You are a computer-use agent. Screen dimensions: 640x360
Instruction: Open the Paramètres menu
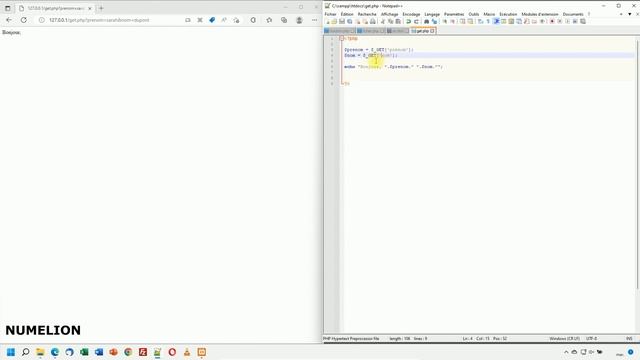tap(454, 14)
